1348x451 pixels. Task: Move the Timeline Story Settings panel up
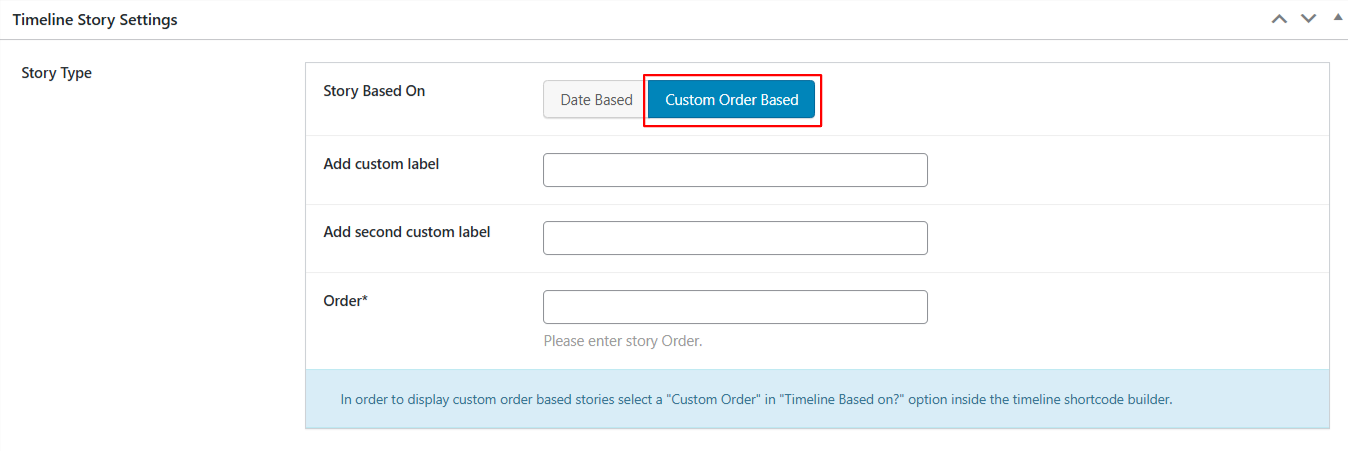1279,19
